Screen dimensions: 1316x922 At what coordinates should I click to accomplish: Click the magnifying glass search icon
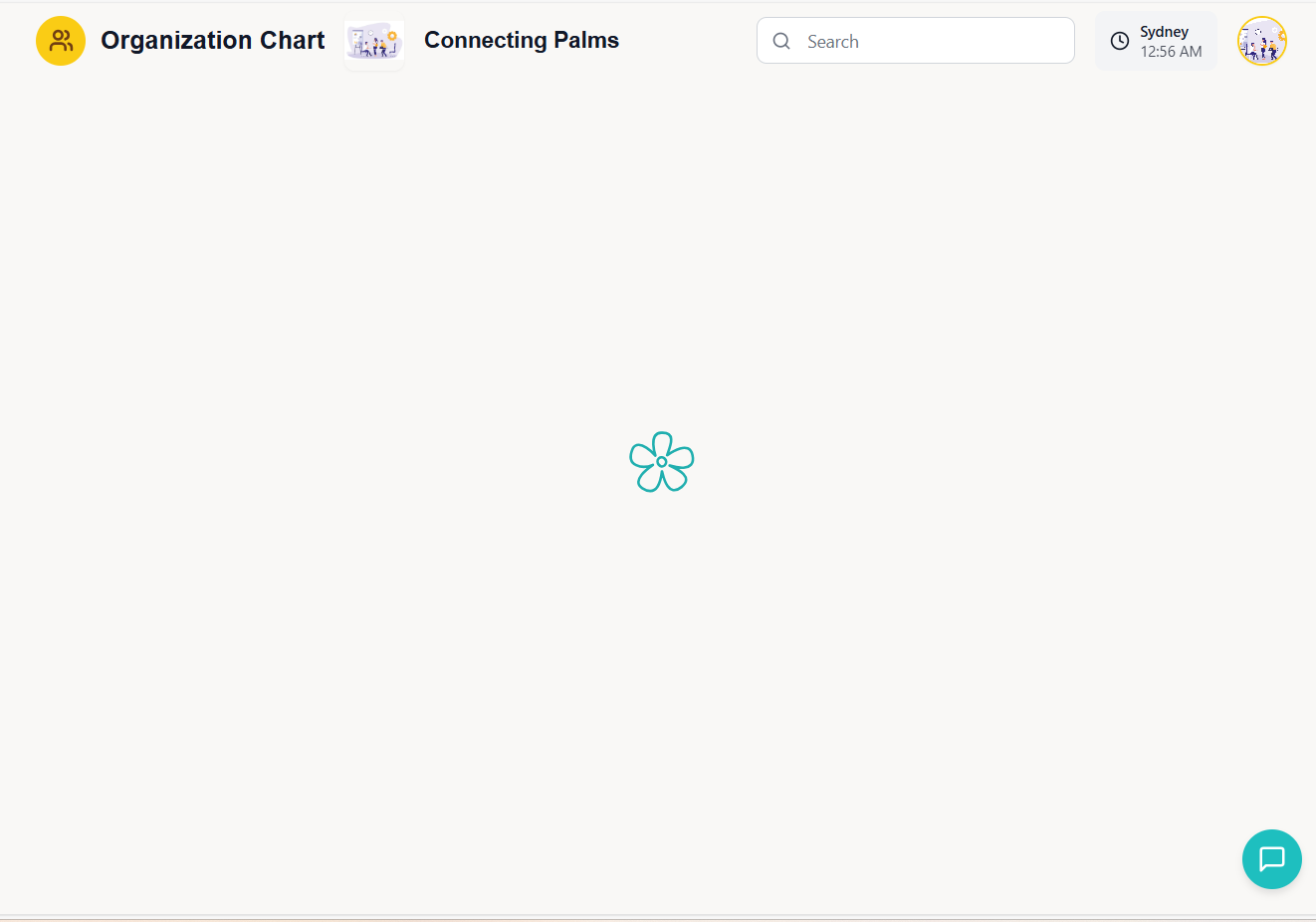pyautogui.click(x=781, y=41)
